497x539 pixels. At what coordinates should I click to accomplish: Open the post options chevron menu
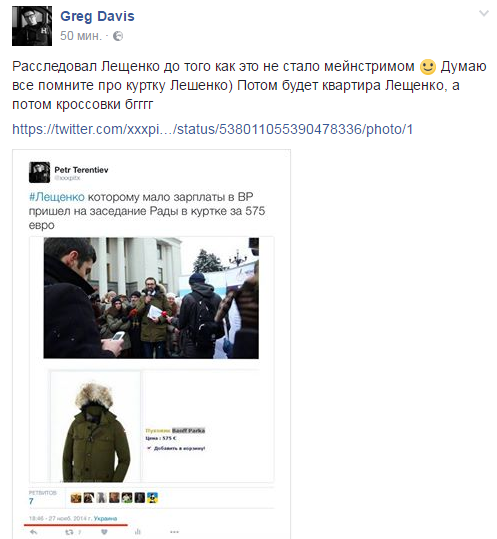point(484,13)
